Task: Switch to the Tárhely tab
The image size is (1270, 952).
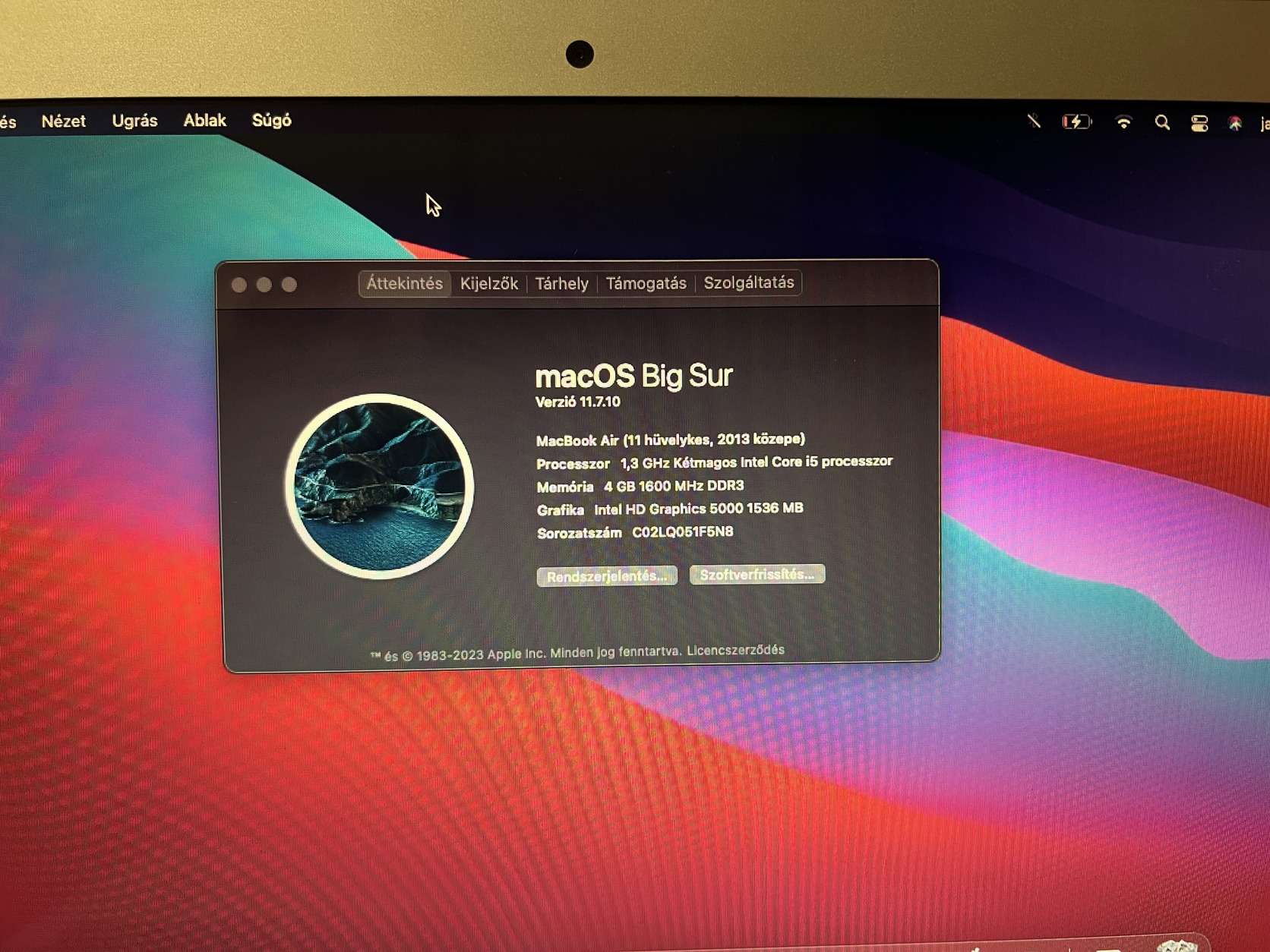Action: [x=561, y=284]
